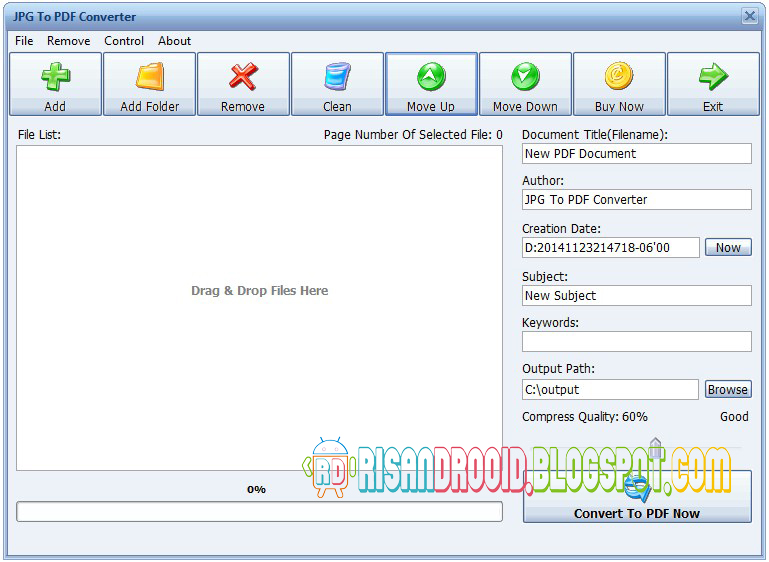Viewport: 769px width, 562px height.
Task: Click the Page Number Of Selected File label
Action: coord(413,135)
